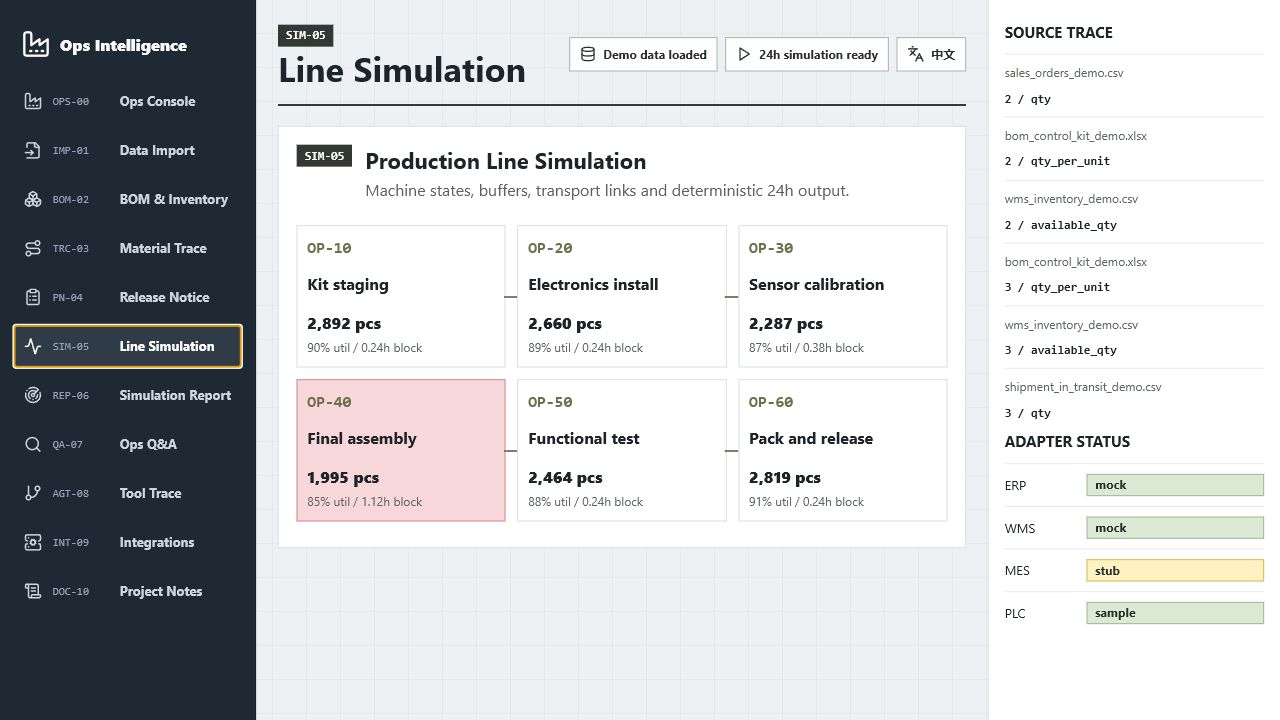The height and width of the screenshot is (720, 1280).
Task: Click the ADAPTER STATUS heading
Action: click(1067, 442)
